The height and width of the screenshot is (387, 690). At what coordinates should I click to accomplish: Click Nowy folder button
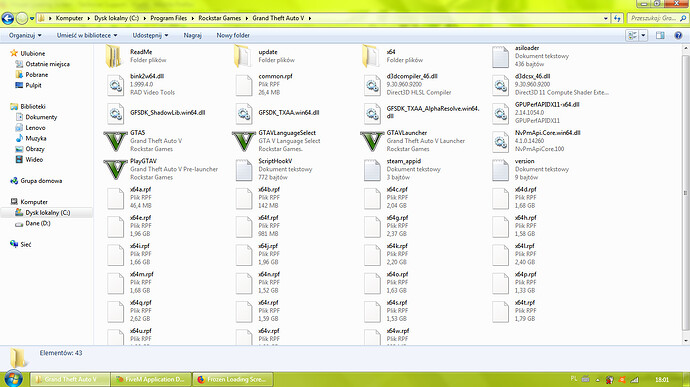pos(233,35)
